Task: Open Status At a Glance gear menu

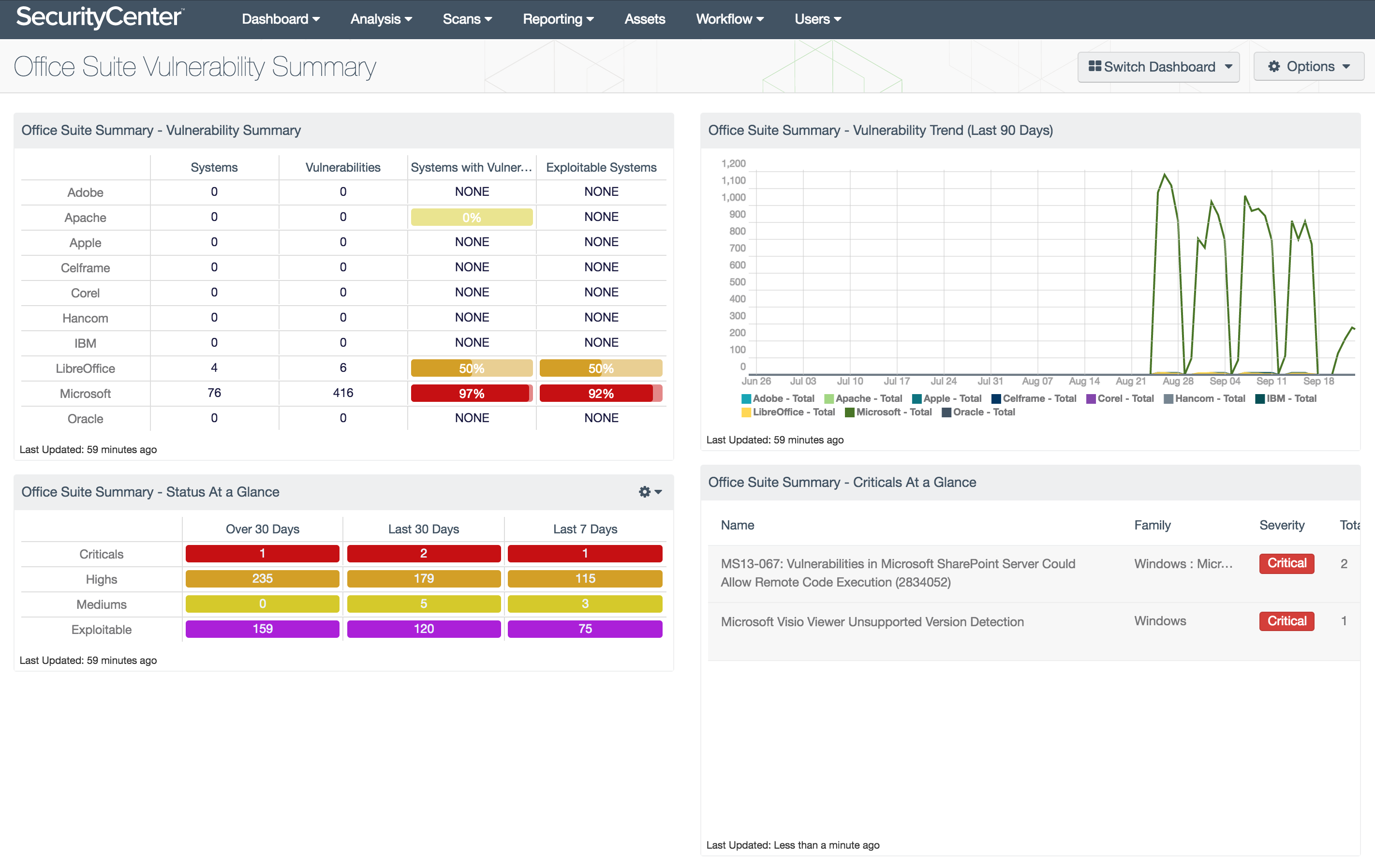Action: 650,492
